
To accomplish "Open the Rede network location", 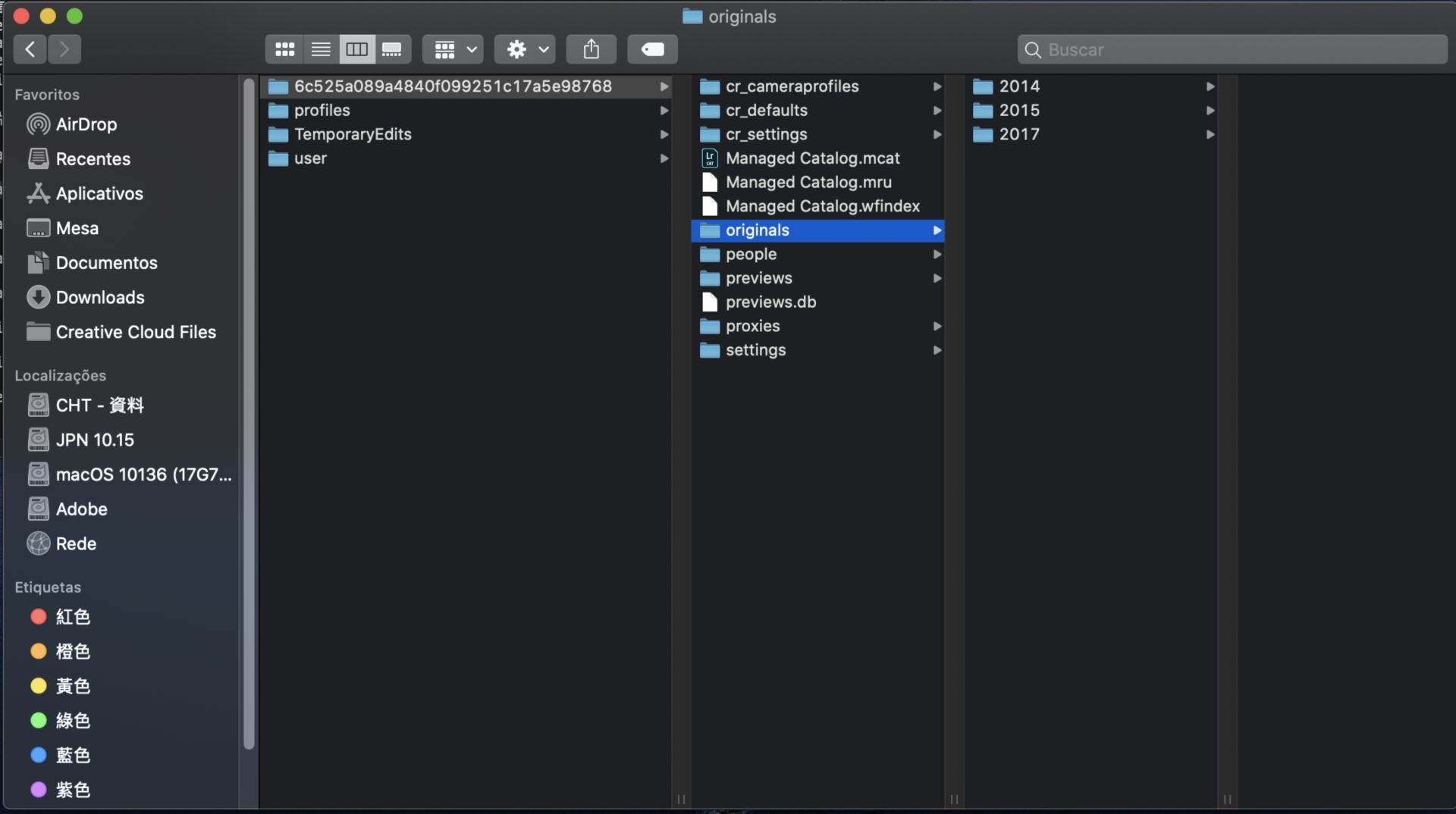I will 76,543.
